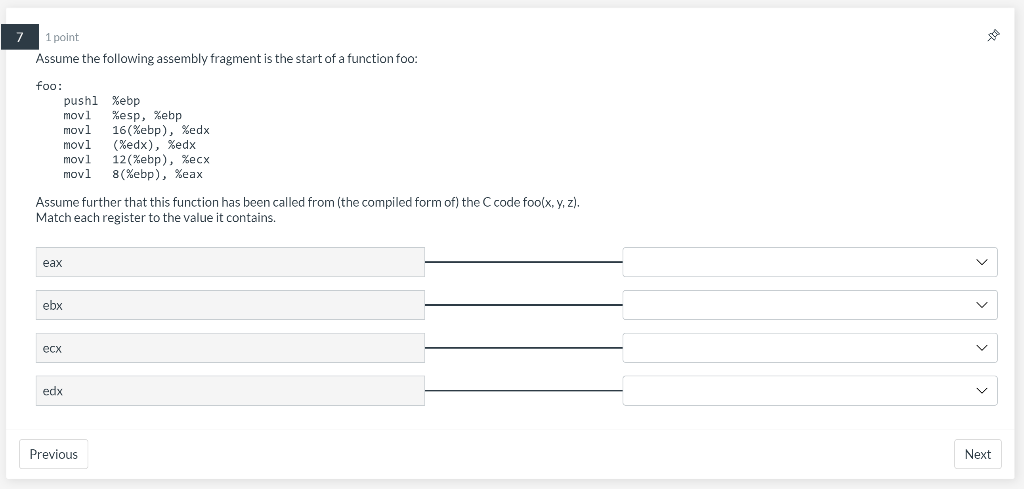Click the ecx register label box
This screenshot has width=1024, height=489.
click(230, 348)
